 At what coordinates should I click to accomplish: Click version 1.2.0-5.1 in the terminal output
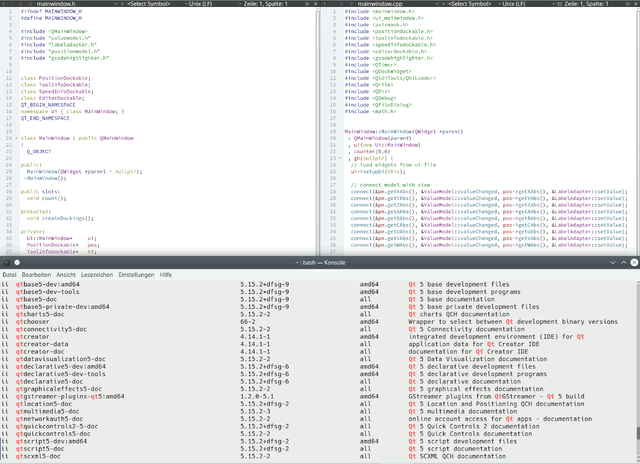(x=257, y=396)
